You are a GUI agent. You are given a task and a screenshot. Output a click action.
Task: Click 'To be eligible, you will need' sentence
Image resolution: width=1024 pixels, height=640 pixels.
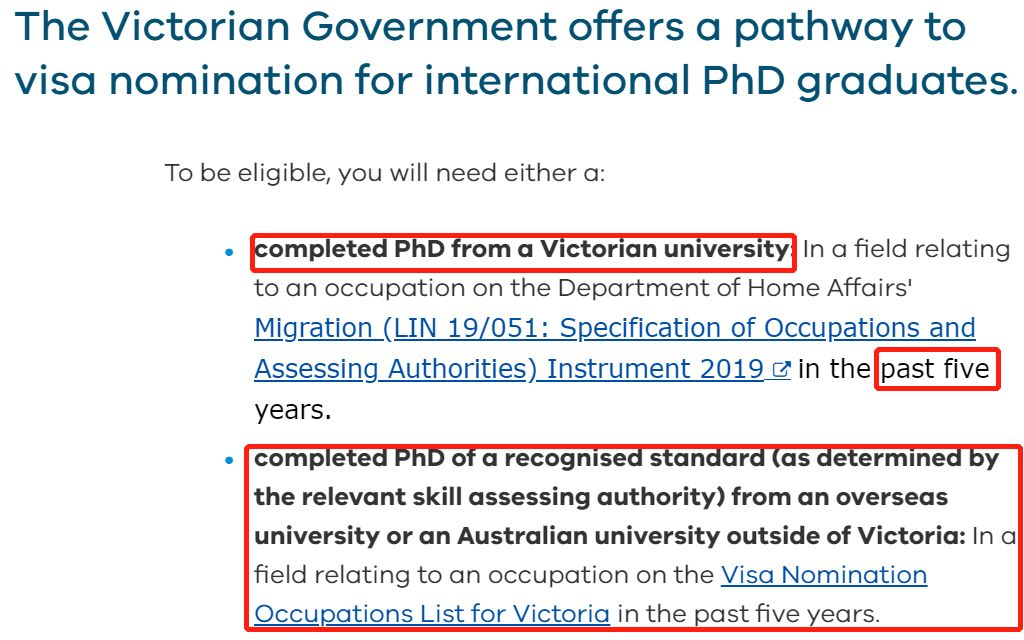pos(385,173)
